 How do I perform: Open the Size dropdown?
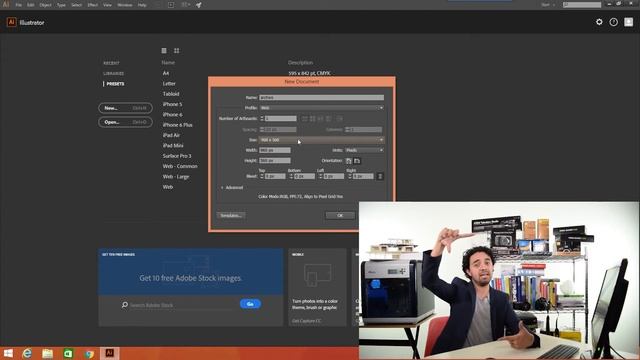(x=321, y=140)
